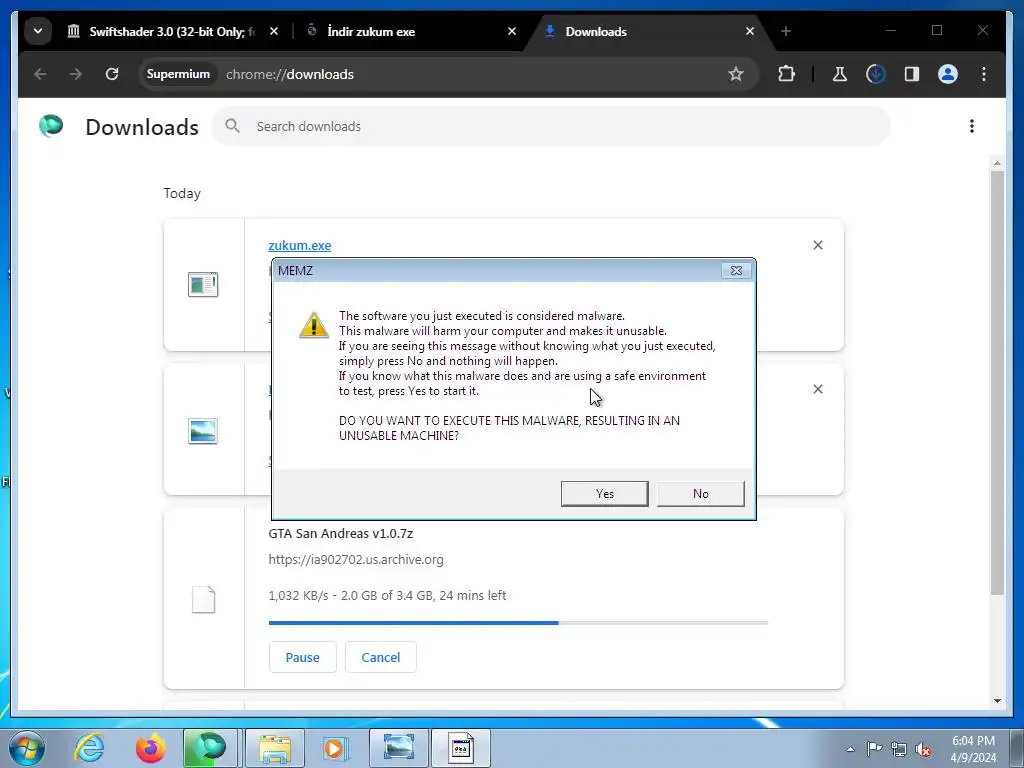Remove the second download from list
1024x768 pixels.
tap(818, 389)
